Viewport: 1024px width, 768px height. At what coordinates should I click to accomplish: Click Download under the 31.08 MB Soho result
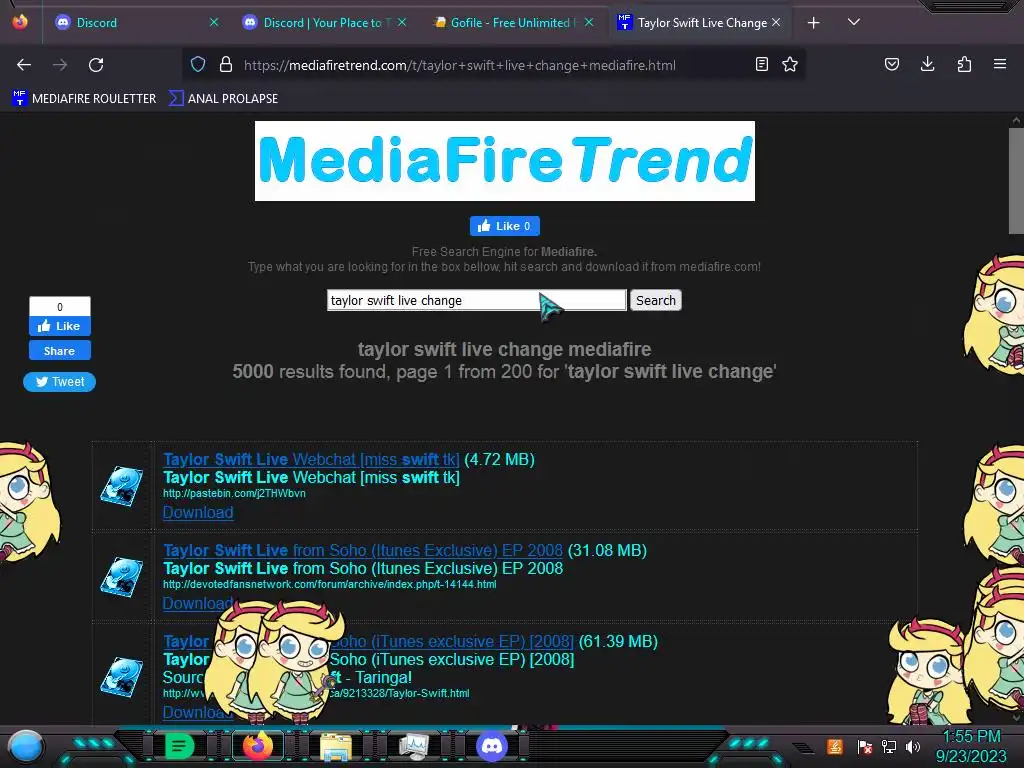198,603
